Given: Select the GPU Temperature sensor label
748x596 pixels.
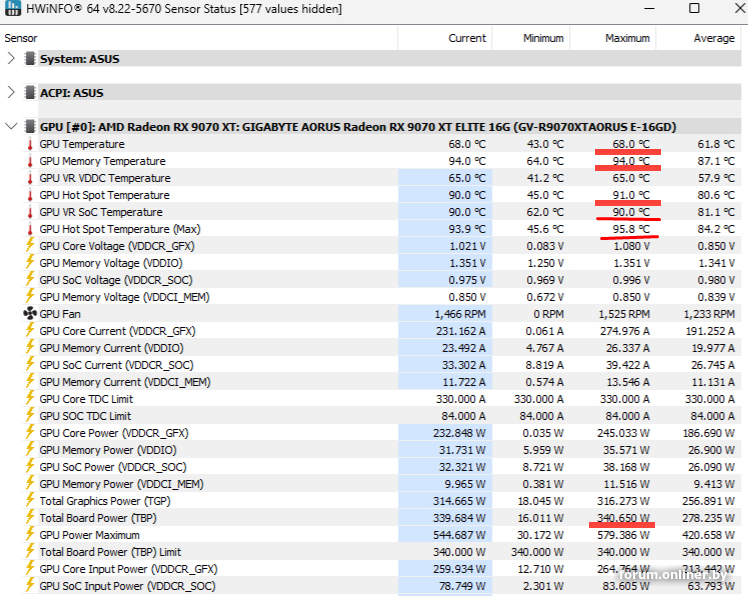Looking at the screenshot, I should [x=82, y=144].
